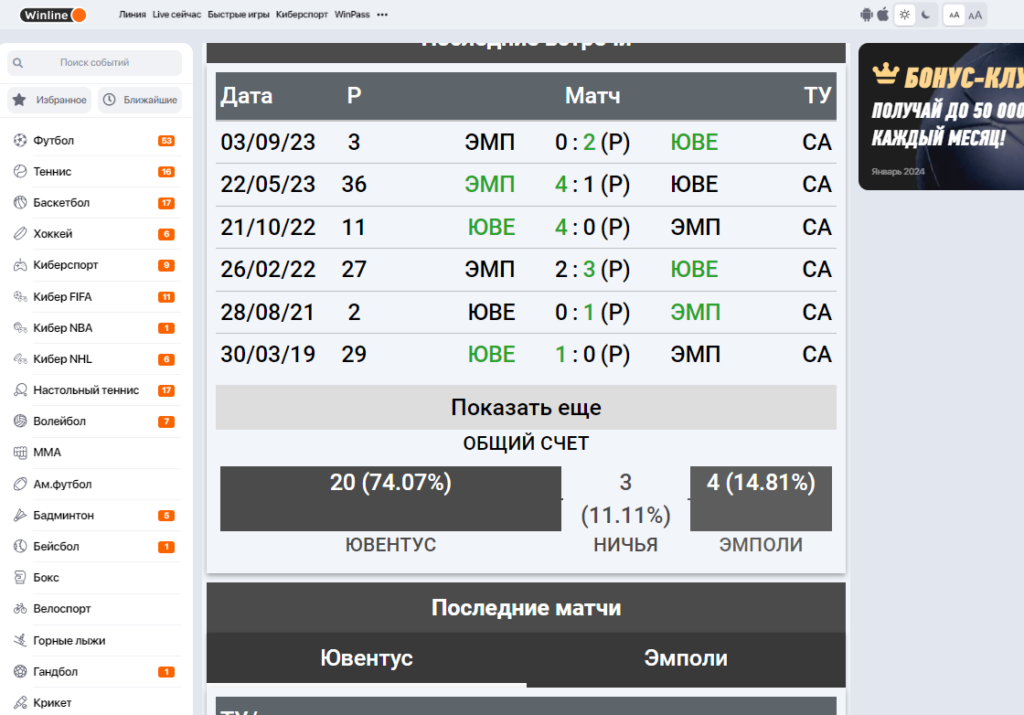Open the Линия menu item
1024x715 pixels.
click(133, 14)
